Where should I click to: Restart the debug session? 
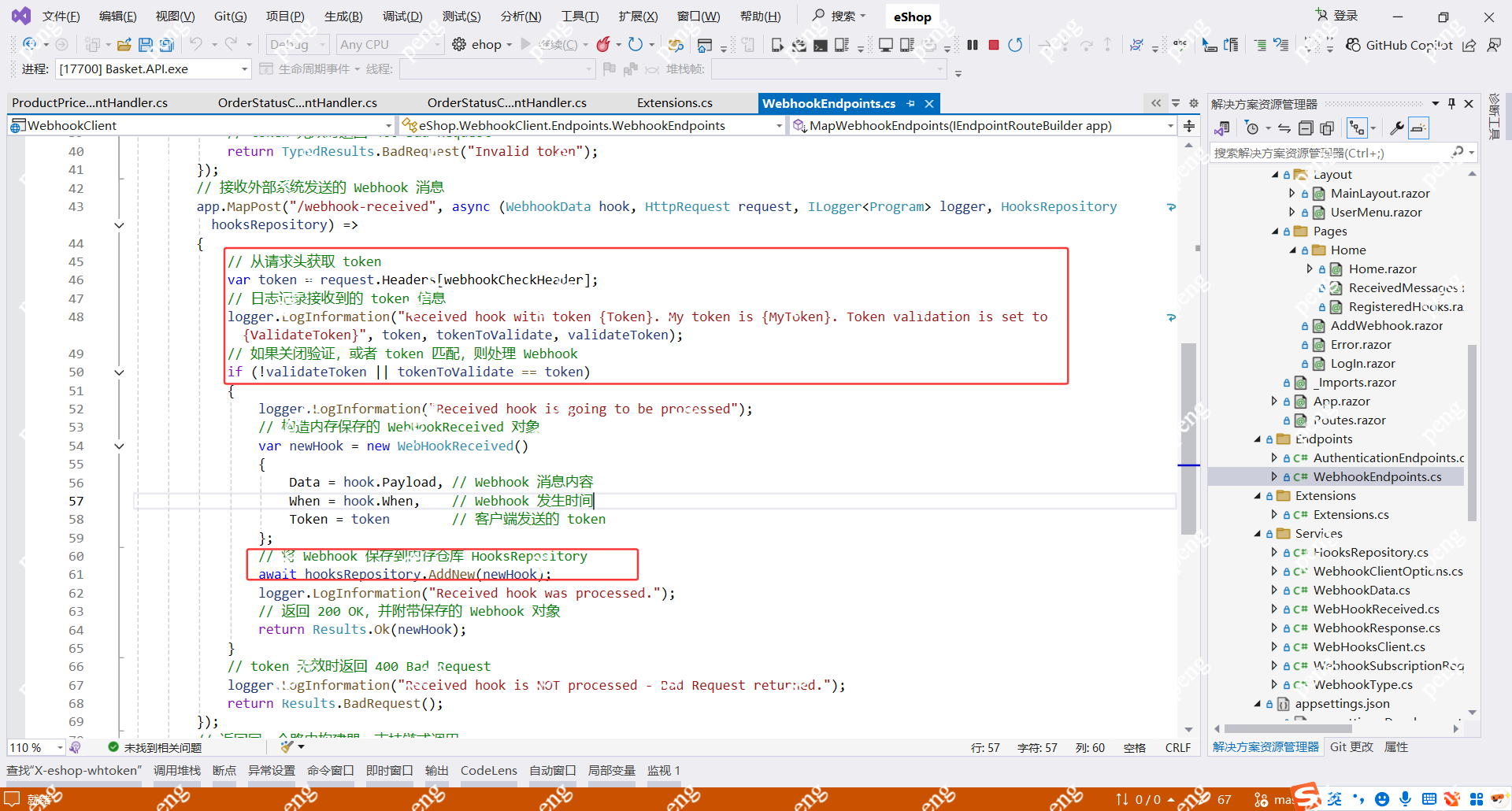[1015, 45]
